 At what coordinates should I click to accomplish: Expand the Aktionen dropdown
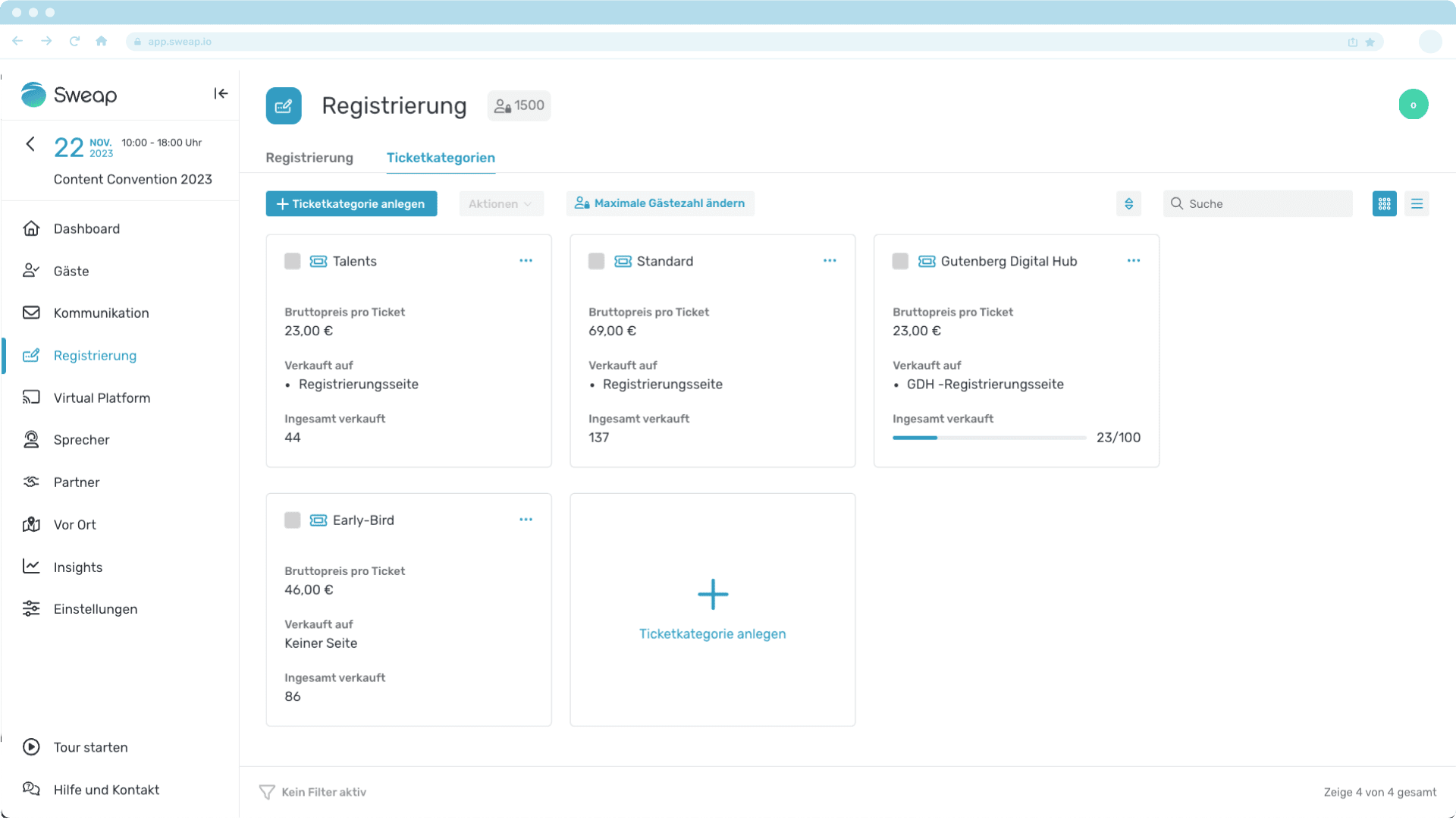click(x=500, y=203)
